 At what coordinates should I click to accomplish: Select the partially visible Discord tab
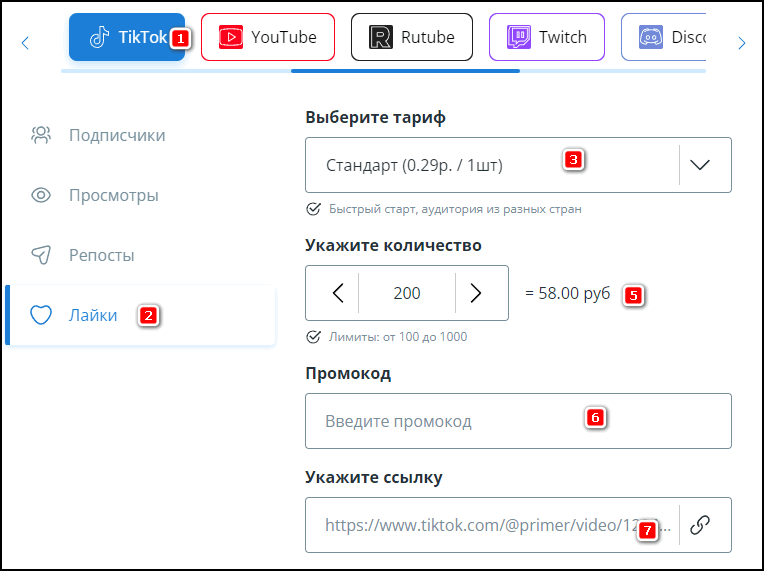(663, 37)
